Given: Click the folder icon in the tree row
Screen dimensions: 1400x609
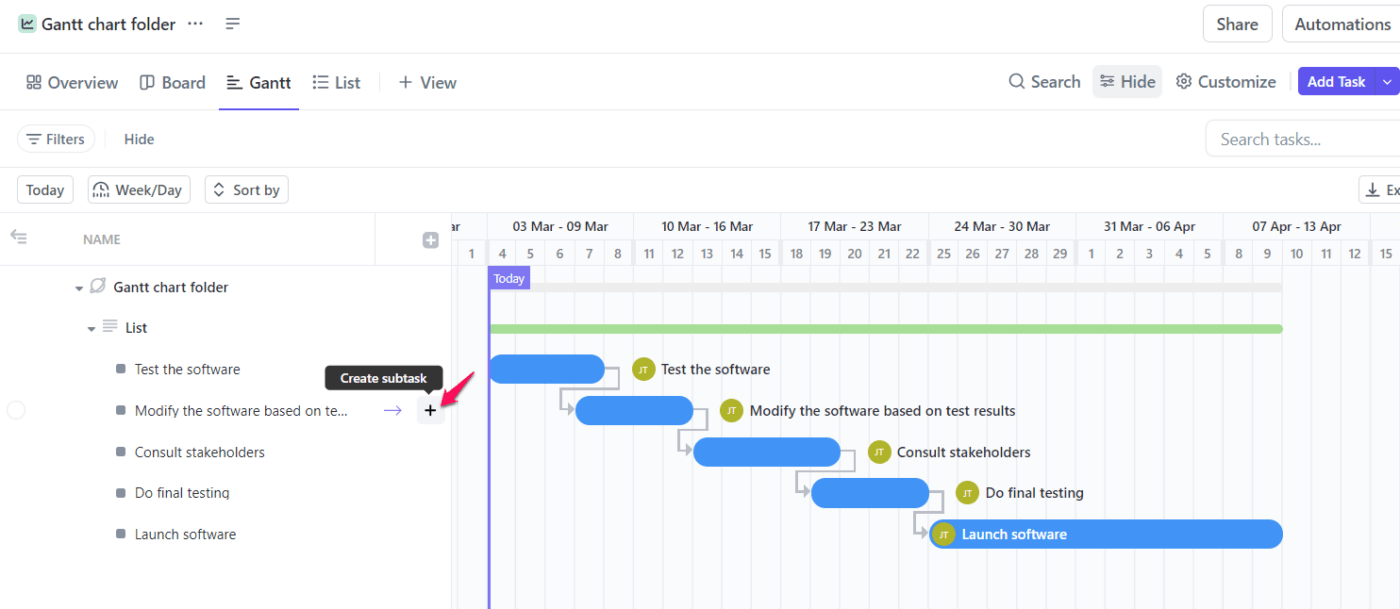Looking at the screenshot, I should [97, 286].
